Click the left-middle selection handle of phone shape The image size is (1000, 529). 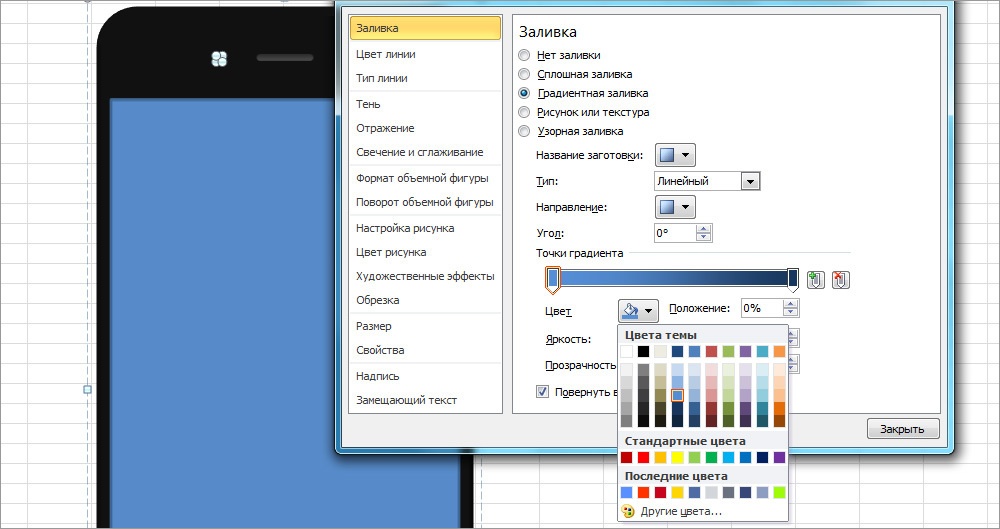(x=88, y=389)
